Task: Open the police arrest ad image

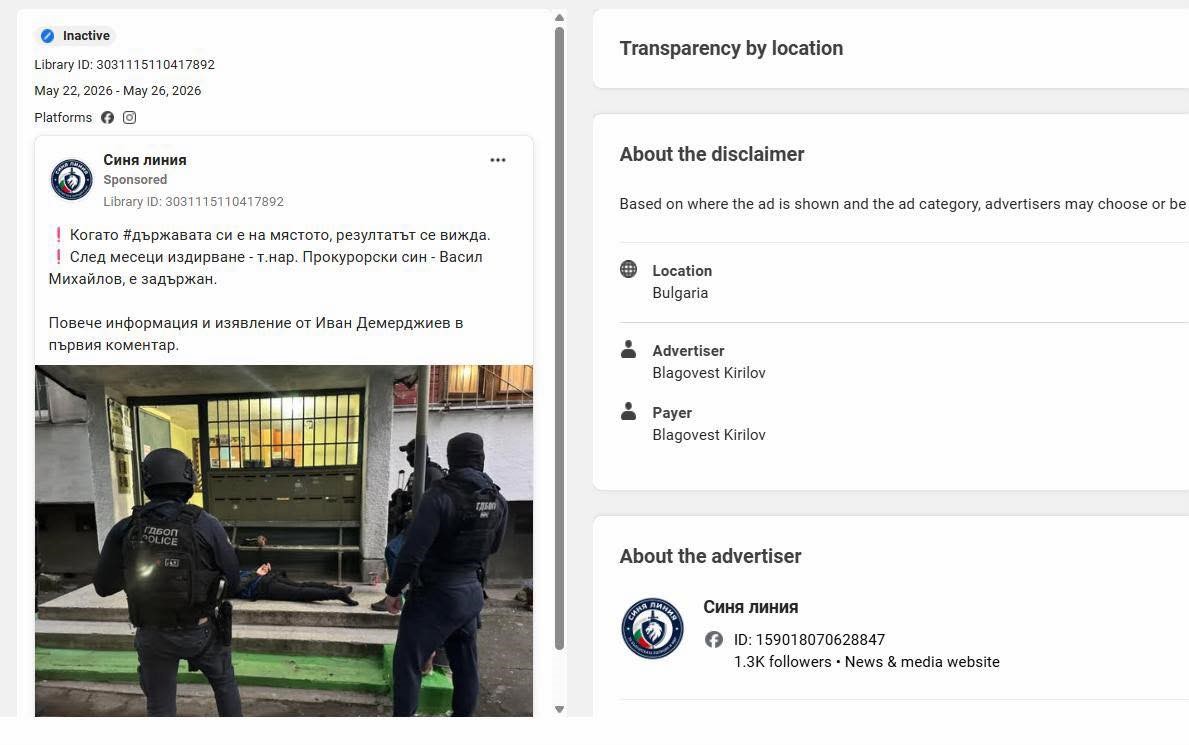Action: (x=284, y=541)
